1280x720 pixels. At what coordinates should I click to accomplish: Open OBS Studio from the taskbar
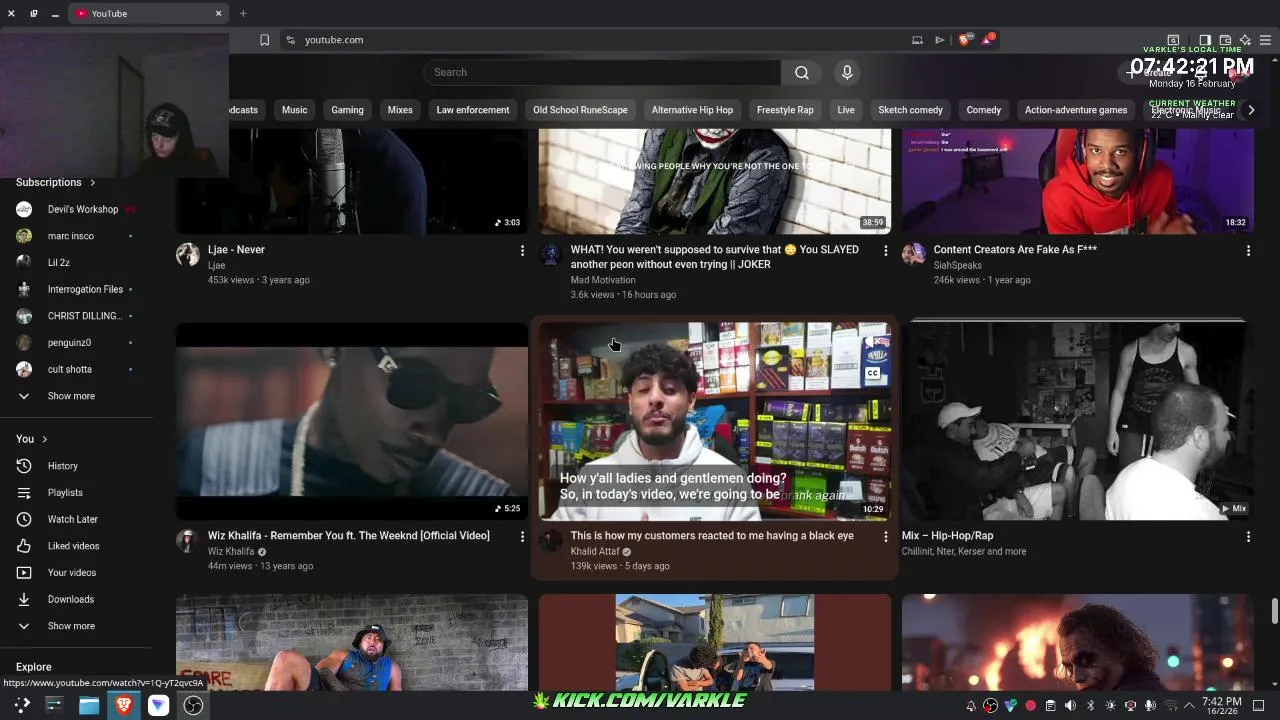click(x=193, y=705)
